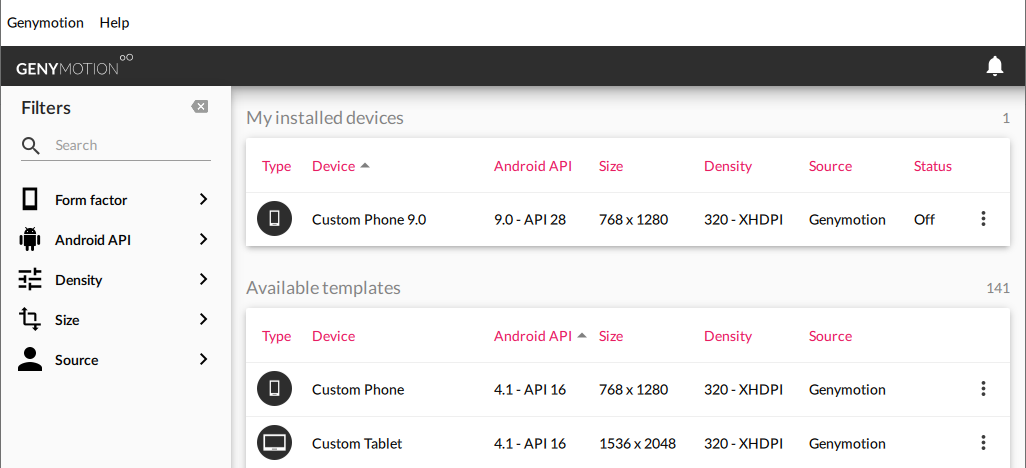Screen dimensions: 1026x468
Task: Click the Source person icon
Action: [x=29, y=359]
